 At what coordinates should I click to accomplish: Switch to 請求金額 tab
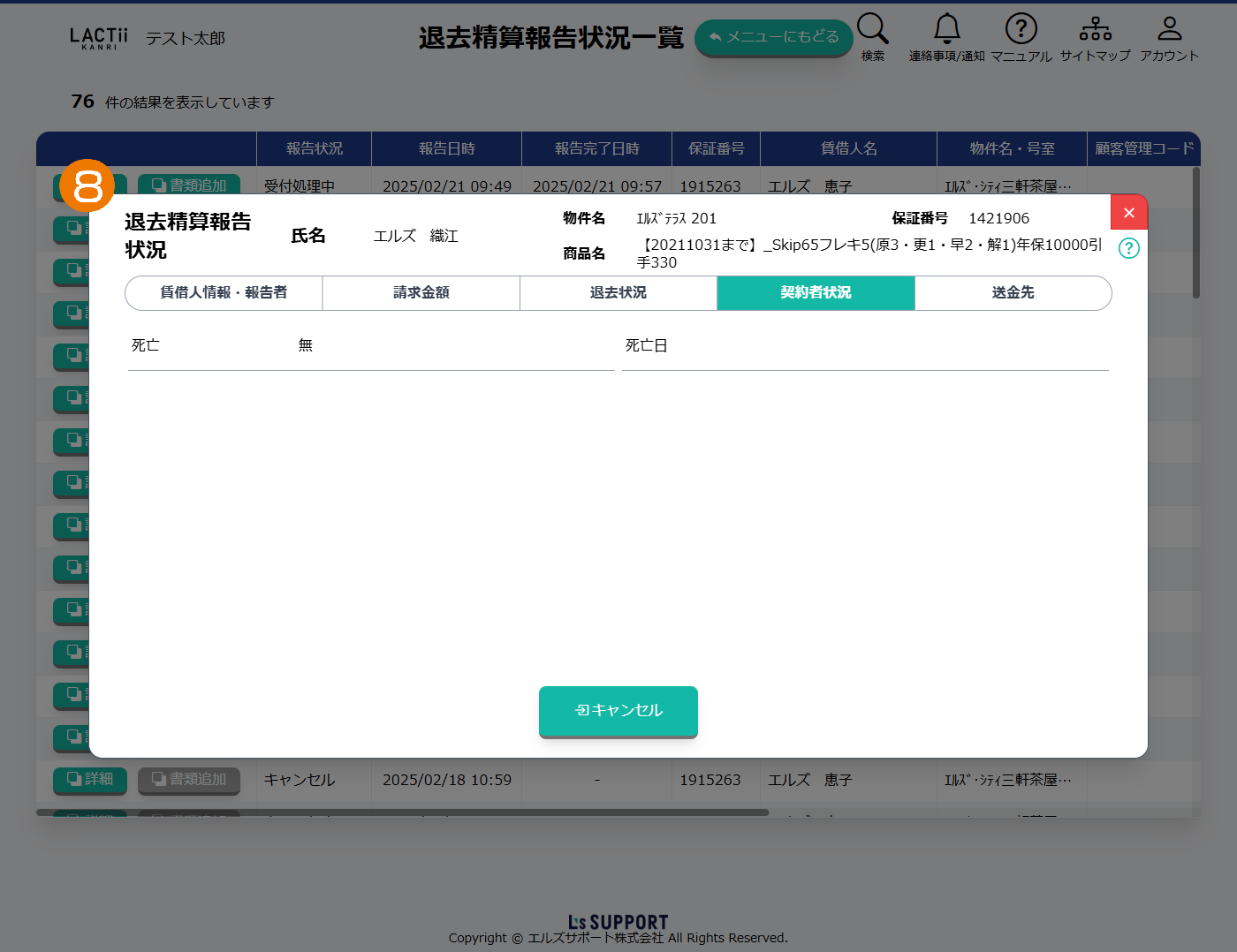[421, 293]
